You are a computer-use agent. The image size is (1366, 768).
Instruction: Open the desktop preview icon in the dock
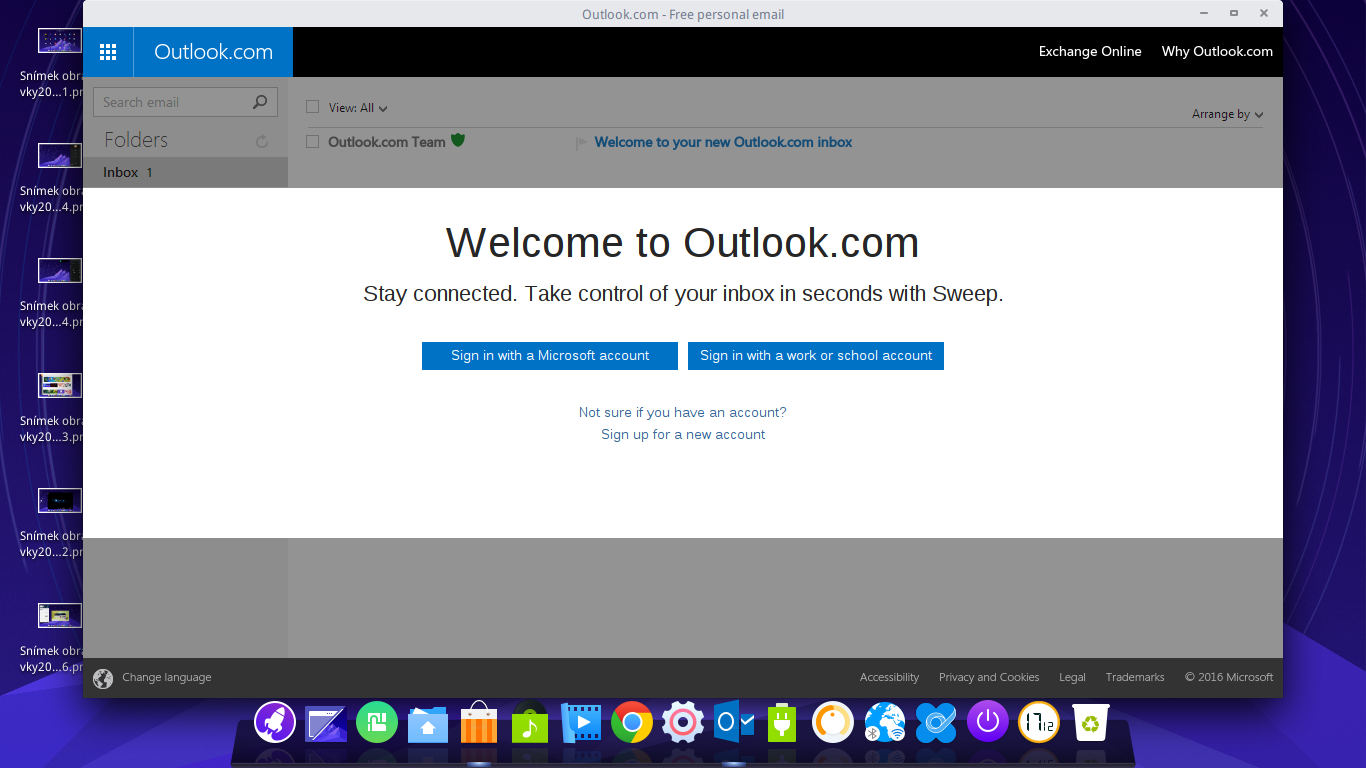pyautogui.click(x=326, y=723)
